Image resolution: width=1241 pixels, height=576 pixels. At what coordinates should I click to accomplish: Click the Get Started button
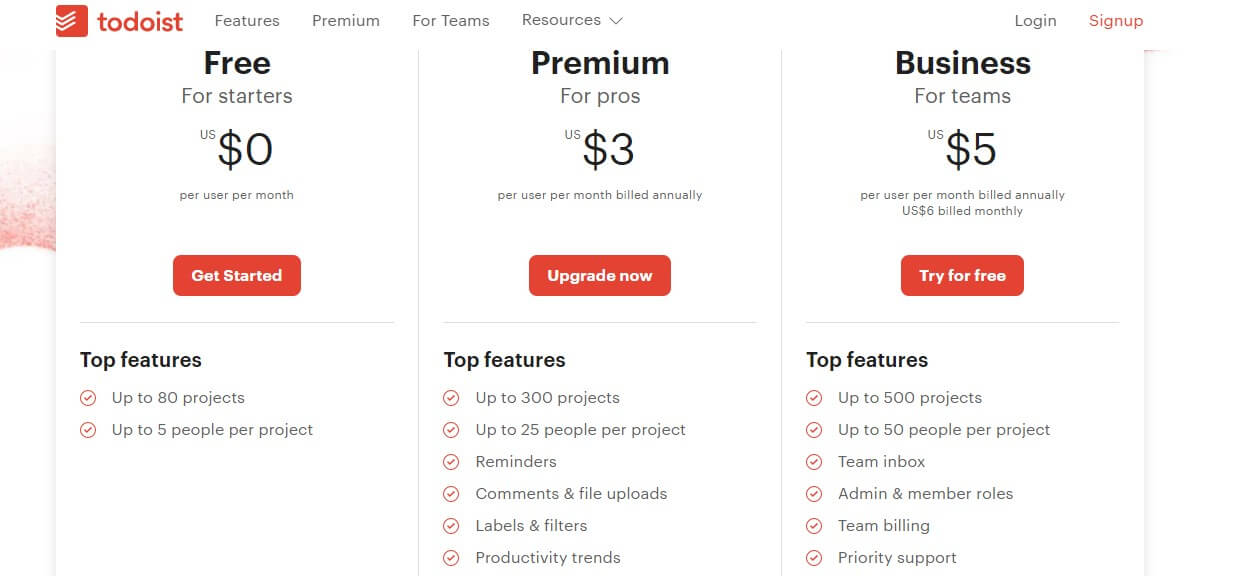click(x=237, y=276)
